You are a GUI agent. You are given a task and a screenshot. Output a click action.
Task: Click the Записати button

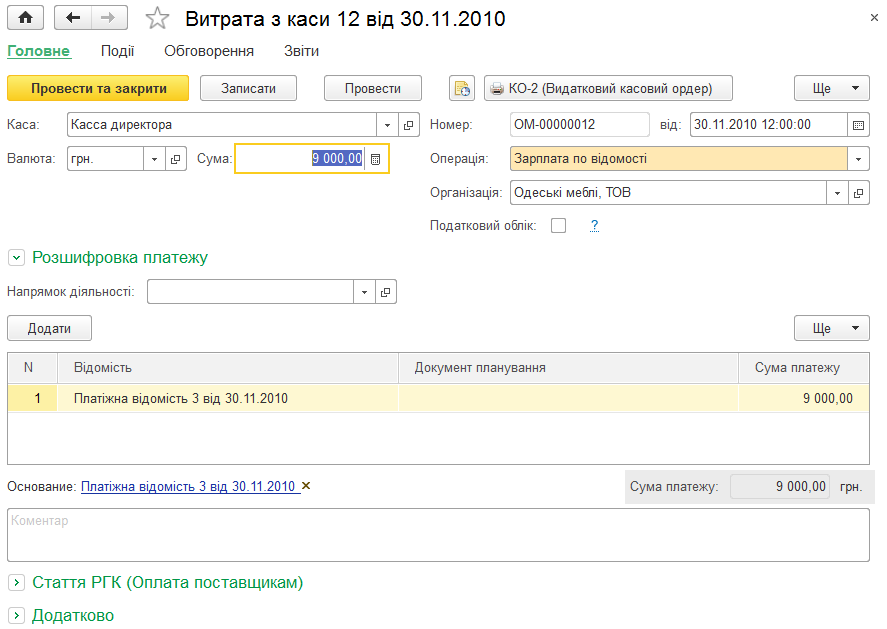(x=248, y=88)
